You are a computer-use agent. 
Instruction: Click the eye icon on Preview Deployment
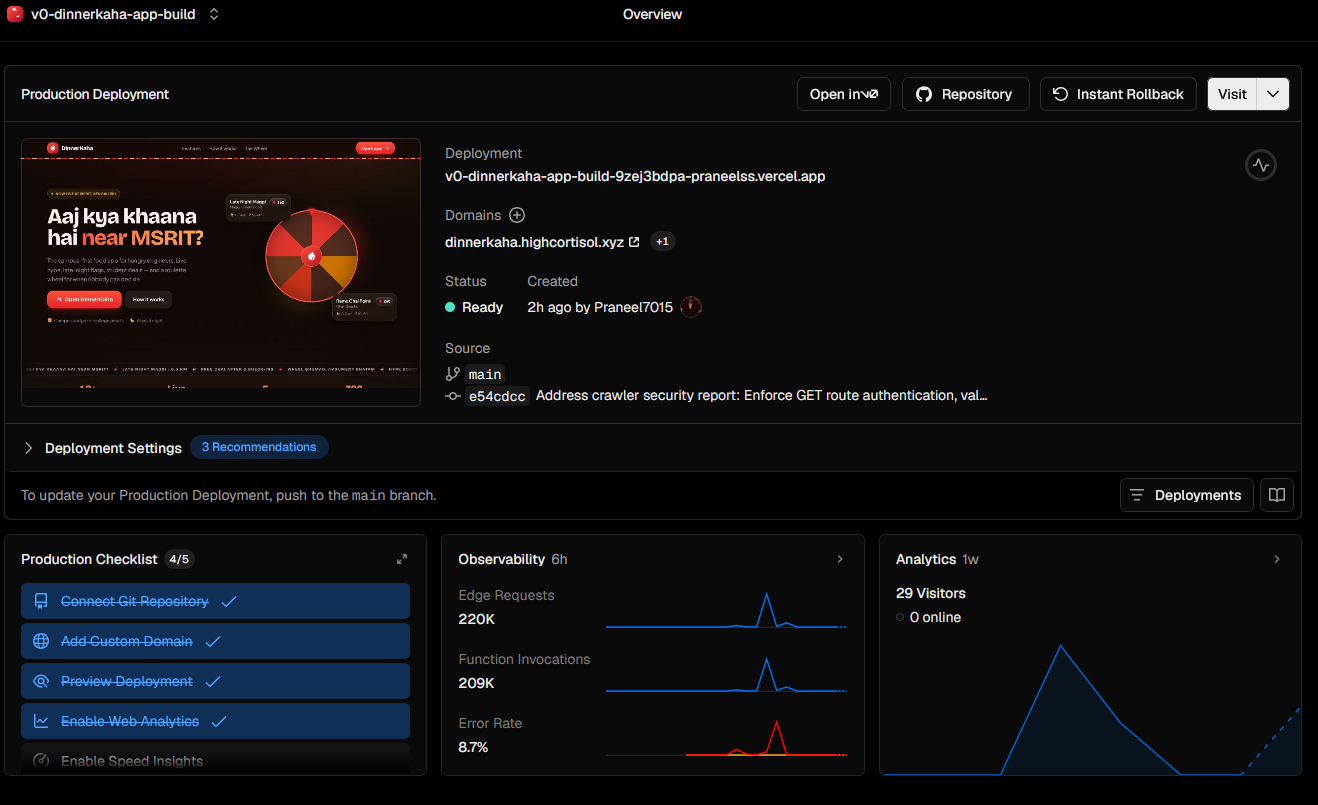(41, 681)
